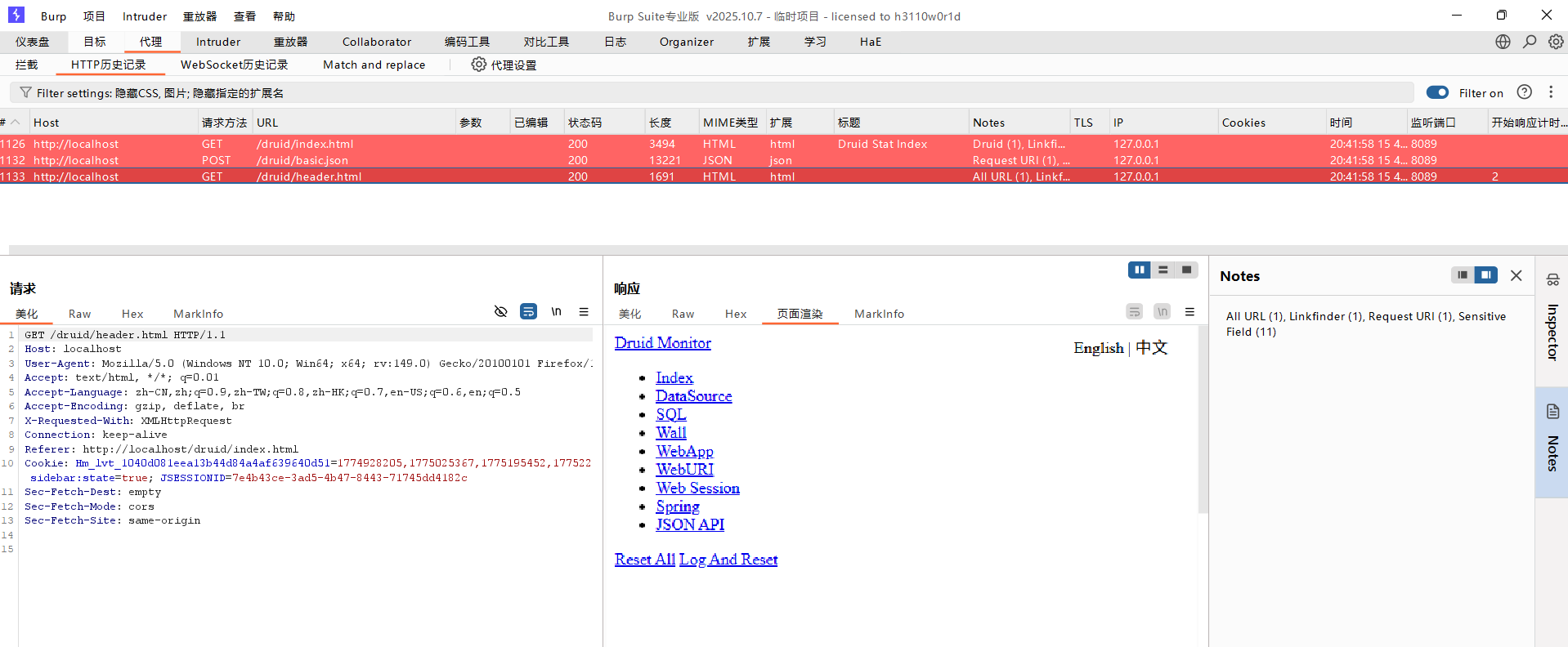Screen dimensions: 1568x647
Task: Switch to combined single-panel layout
Action: pos(1186,270)
